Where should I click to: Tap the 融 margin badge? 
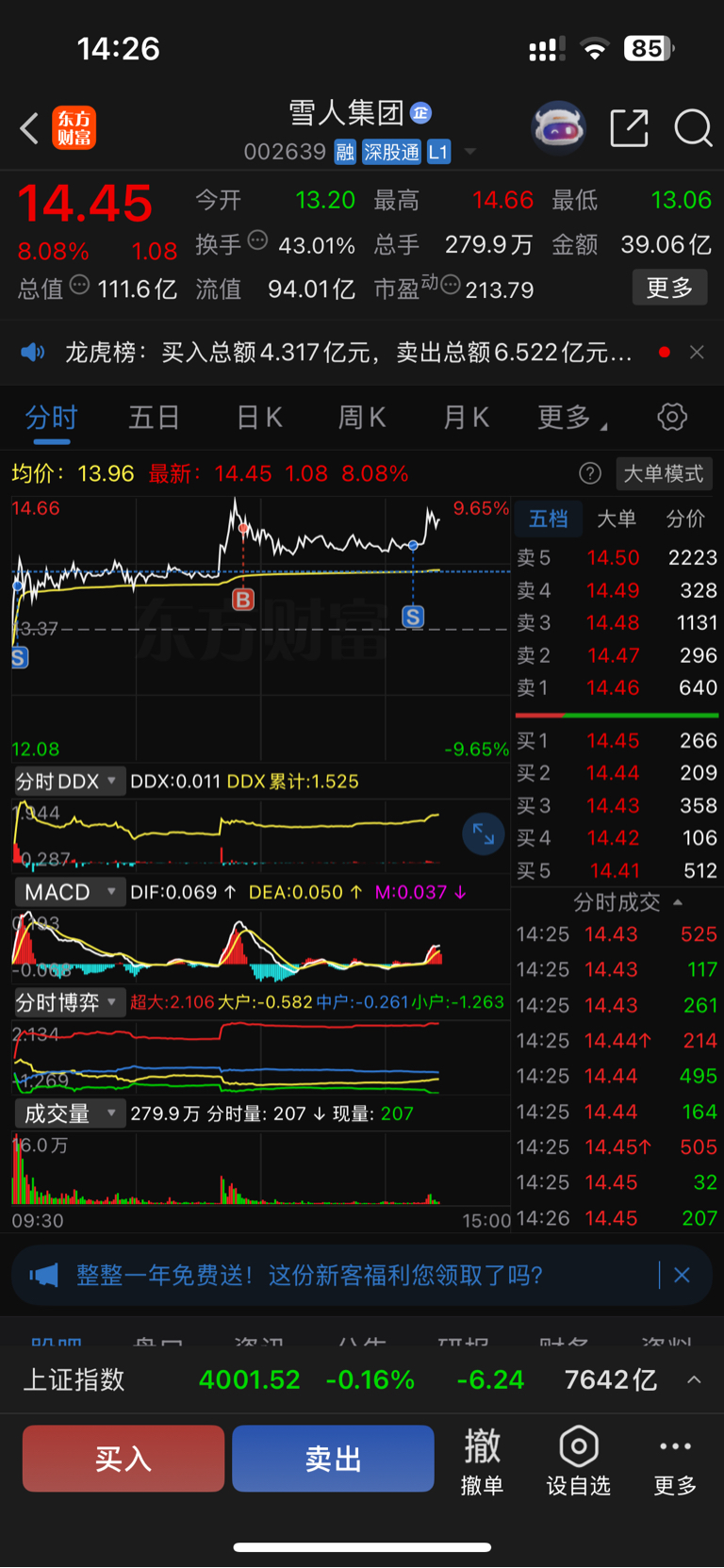click(x=345, y=152)
